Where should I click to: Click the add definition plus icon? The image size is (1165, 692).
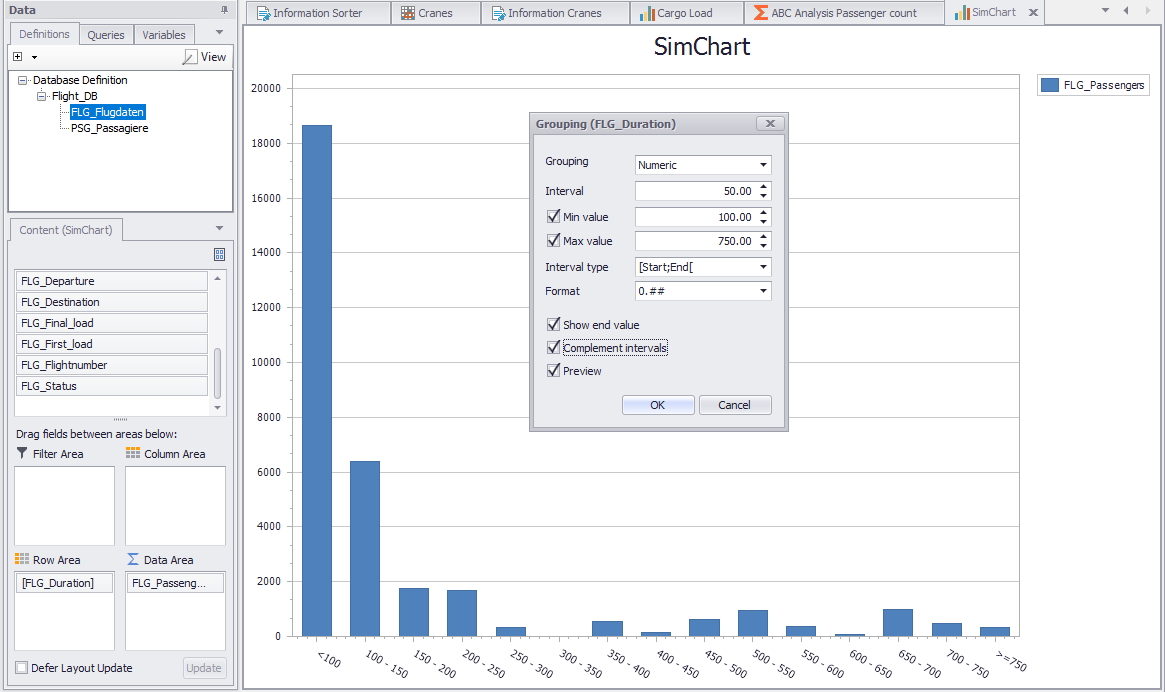coord(18,57)
